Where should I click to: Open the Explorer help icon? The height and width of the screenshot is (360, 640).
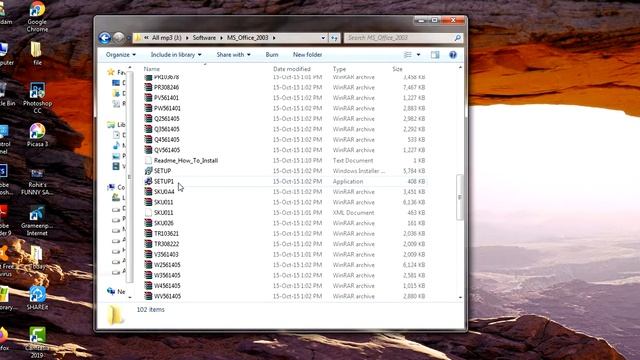pos(453,55)
